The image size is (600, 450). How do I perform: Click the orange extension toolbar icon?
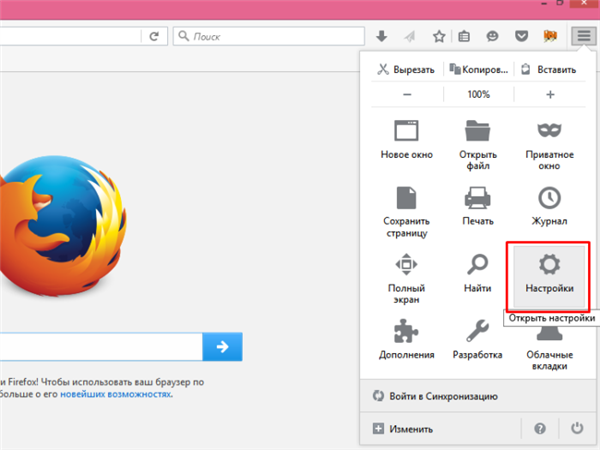pyautogui.click(x=550, y=36)
